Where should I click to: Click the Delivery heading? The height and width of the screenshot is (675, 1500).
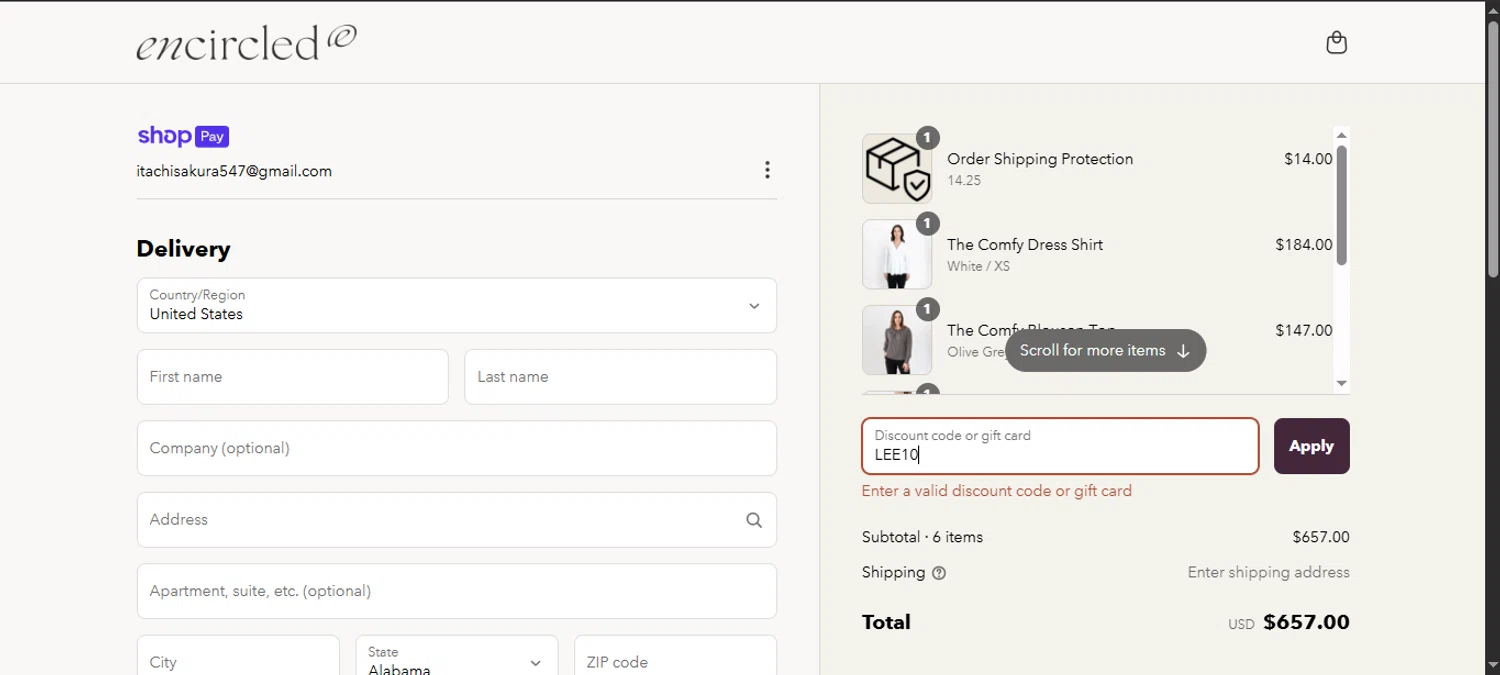tap(184, 249)
